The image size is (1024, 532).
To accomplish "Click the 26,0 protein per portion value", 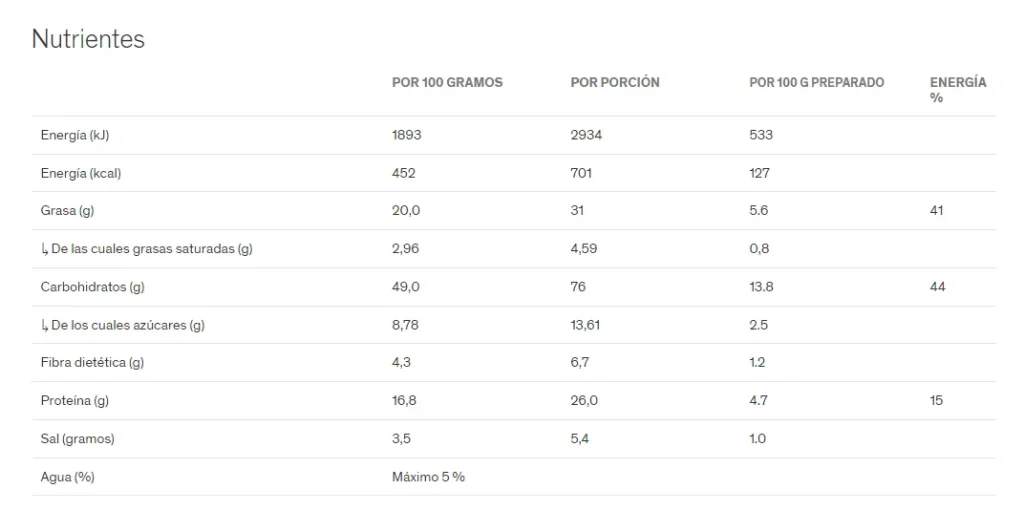I will tap(584, 401).
